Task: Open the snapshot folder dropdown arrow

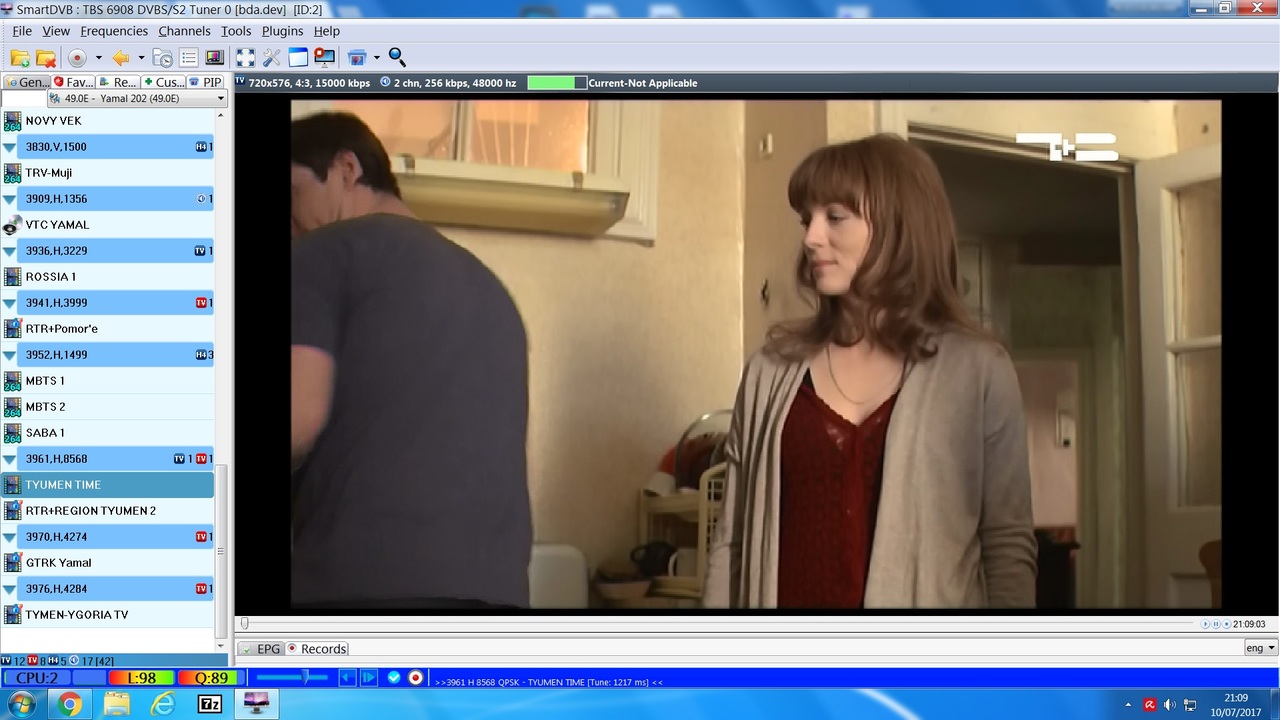Action: click(x=377, y=58)
